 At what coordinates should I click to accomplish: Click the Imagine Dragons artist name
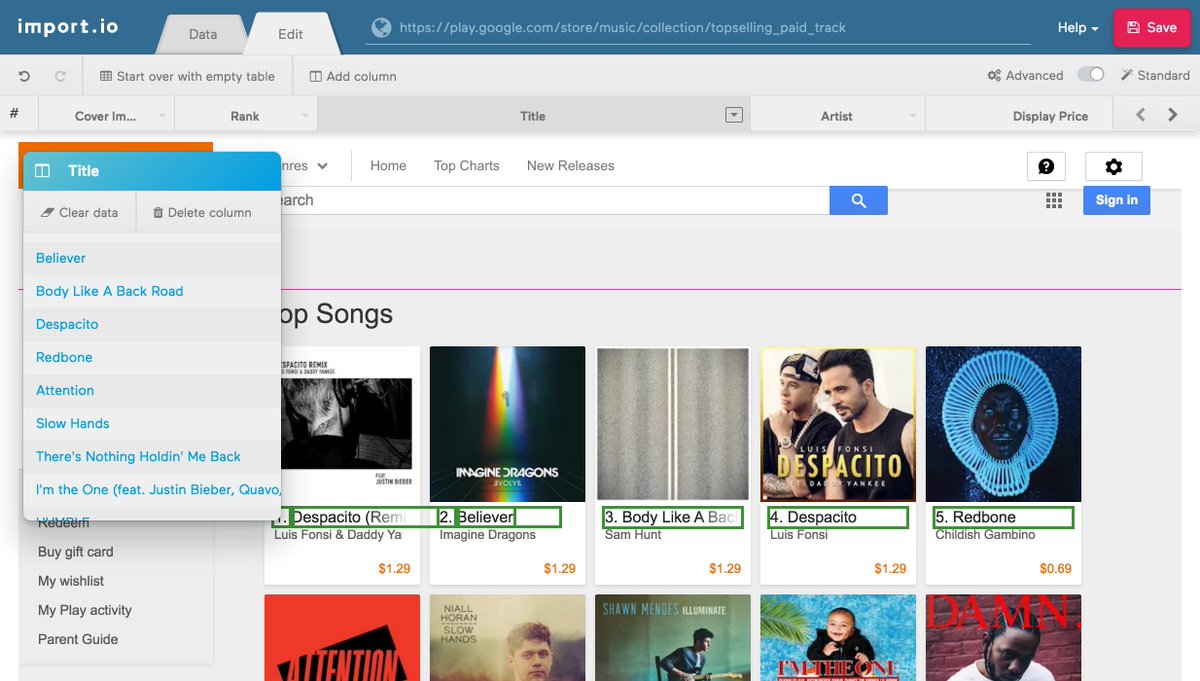pyautogui.click(x=488, y=535)
